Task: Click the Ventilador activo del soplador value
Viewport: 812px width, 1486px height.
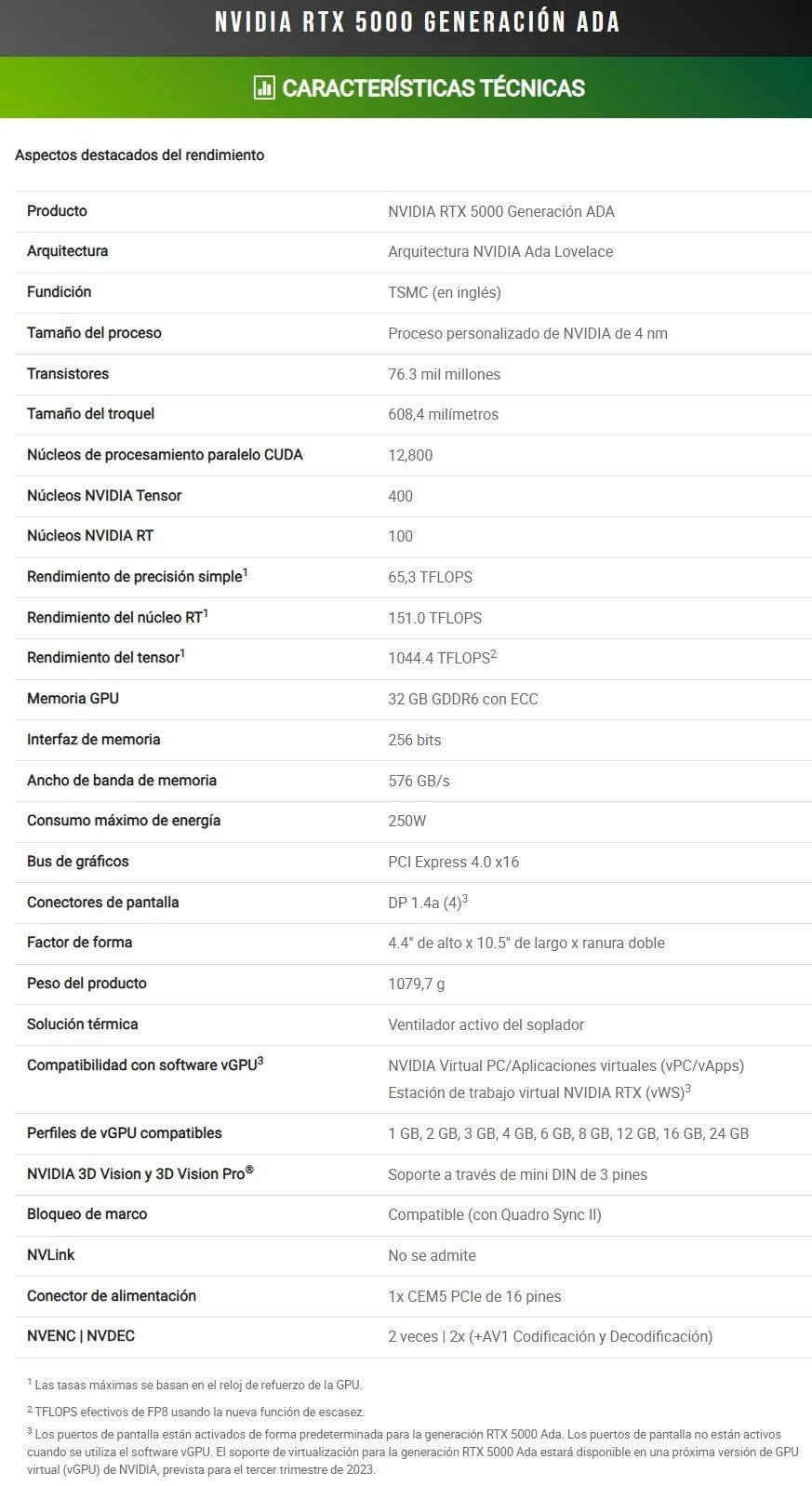Action: coord(486,1025)
